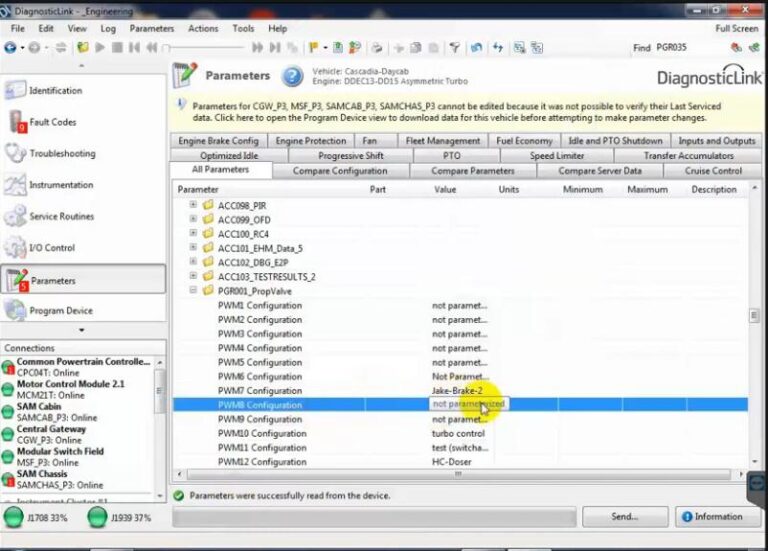
Task: Click the rewind playback icon
Action: point(152,48)
